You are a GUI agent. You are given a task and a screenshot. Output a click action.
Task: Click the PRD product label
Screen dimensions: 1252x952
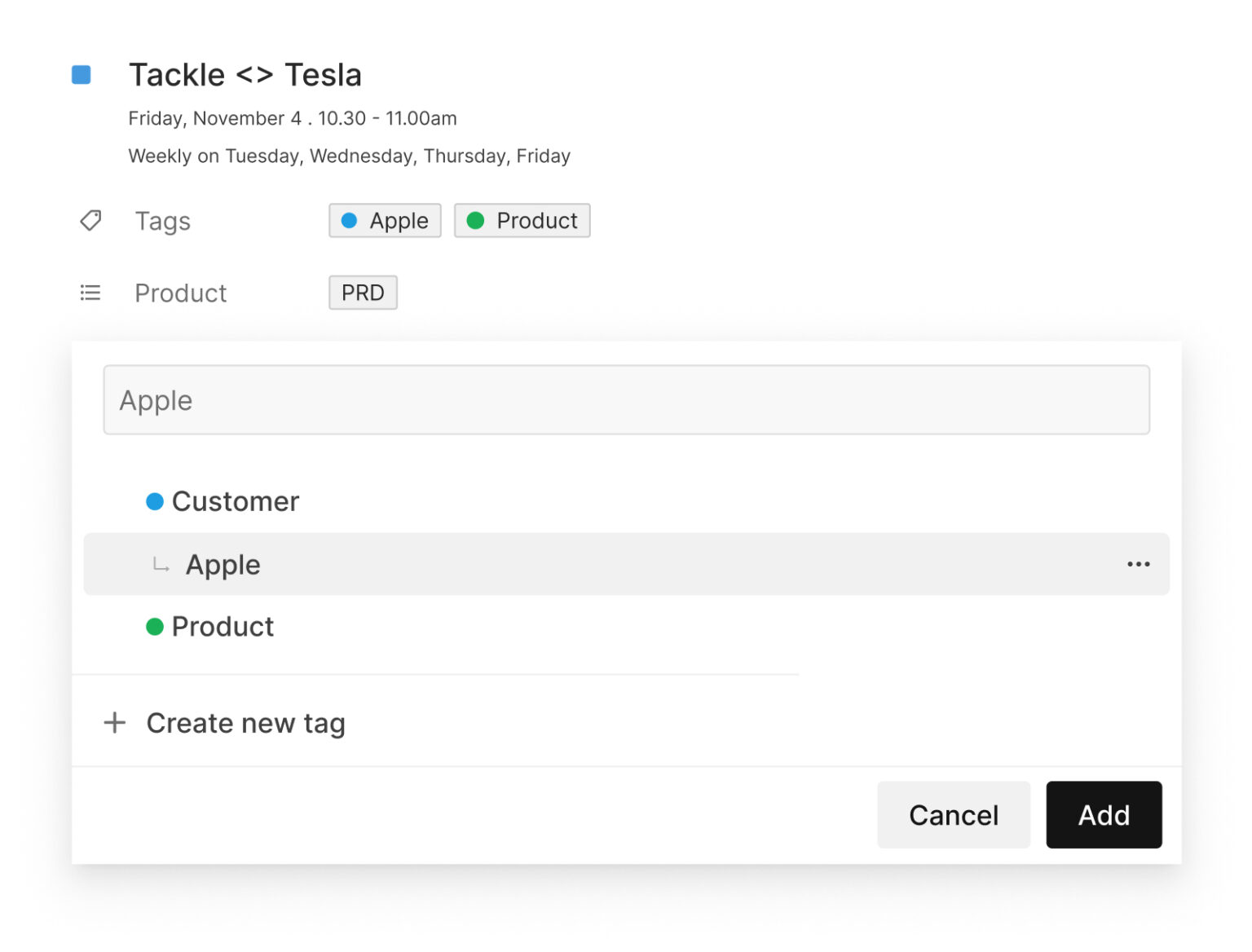click(363, 292)
